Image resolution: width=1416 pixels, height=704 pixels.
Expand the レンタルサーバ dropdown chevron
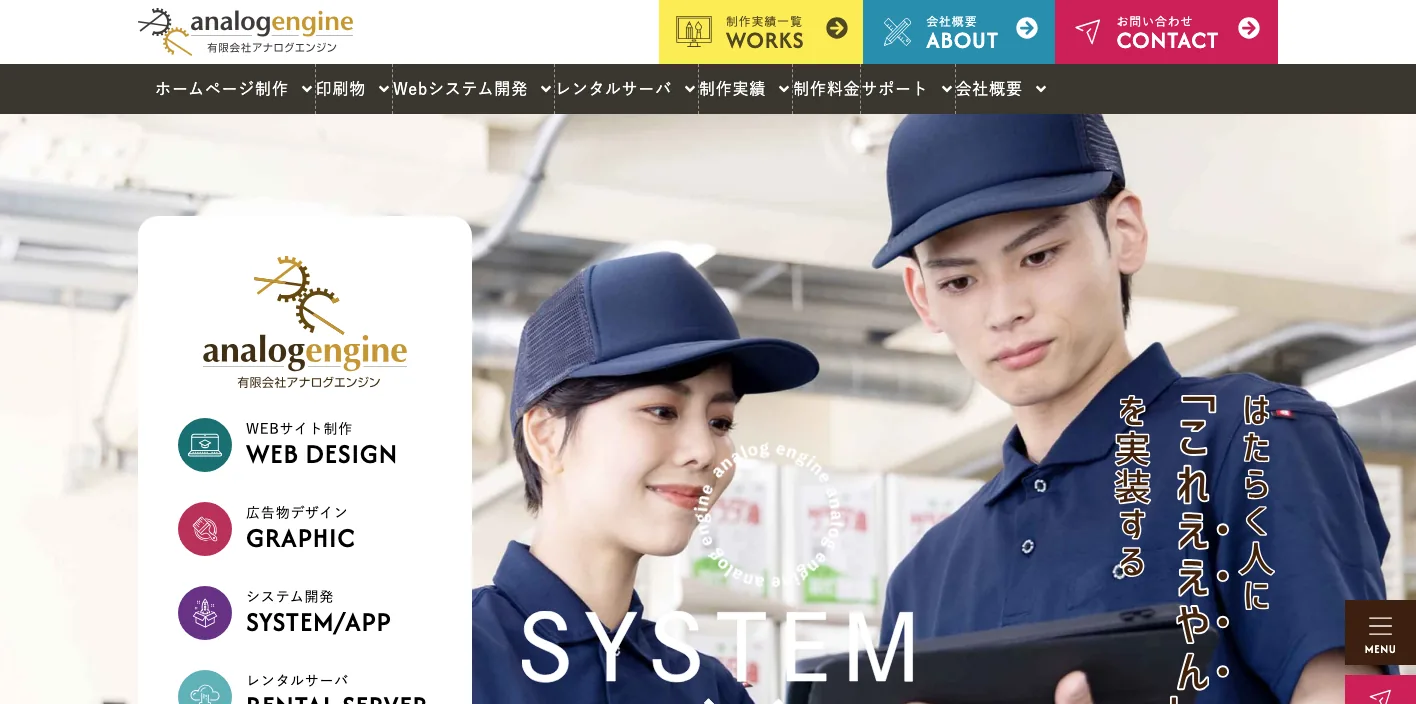(689, 89)
